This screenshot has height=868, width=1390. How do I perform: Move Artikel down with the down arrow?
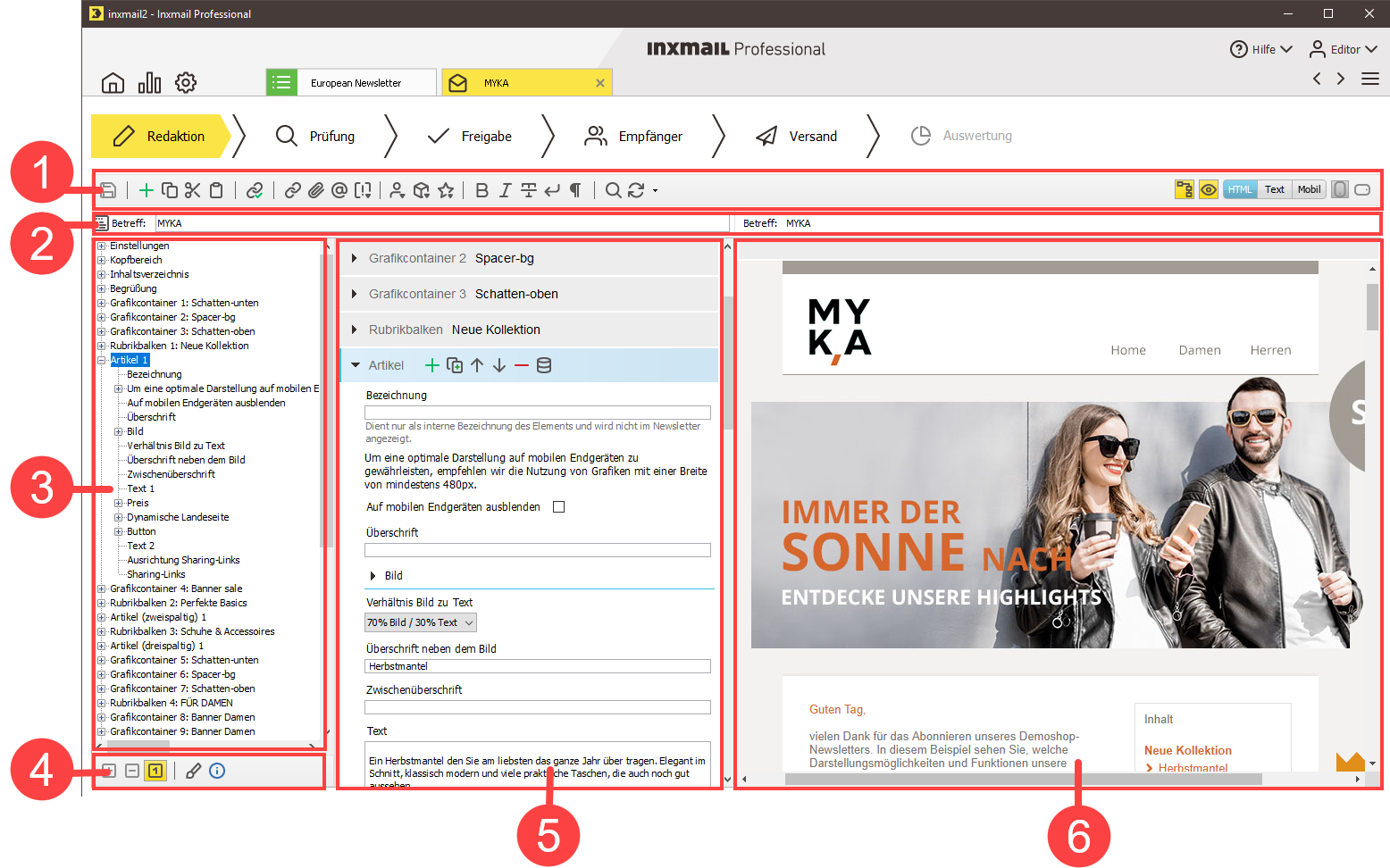[x=499, y=365]
